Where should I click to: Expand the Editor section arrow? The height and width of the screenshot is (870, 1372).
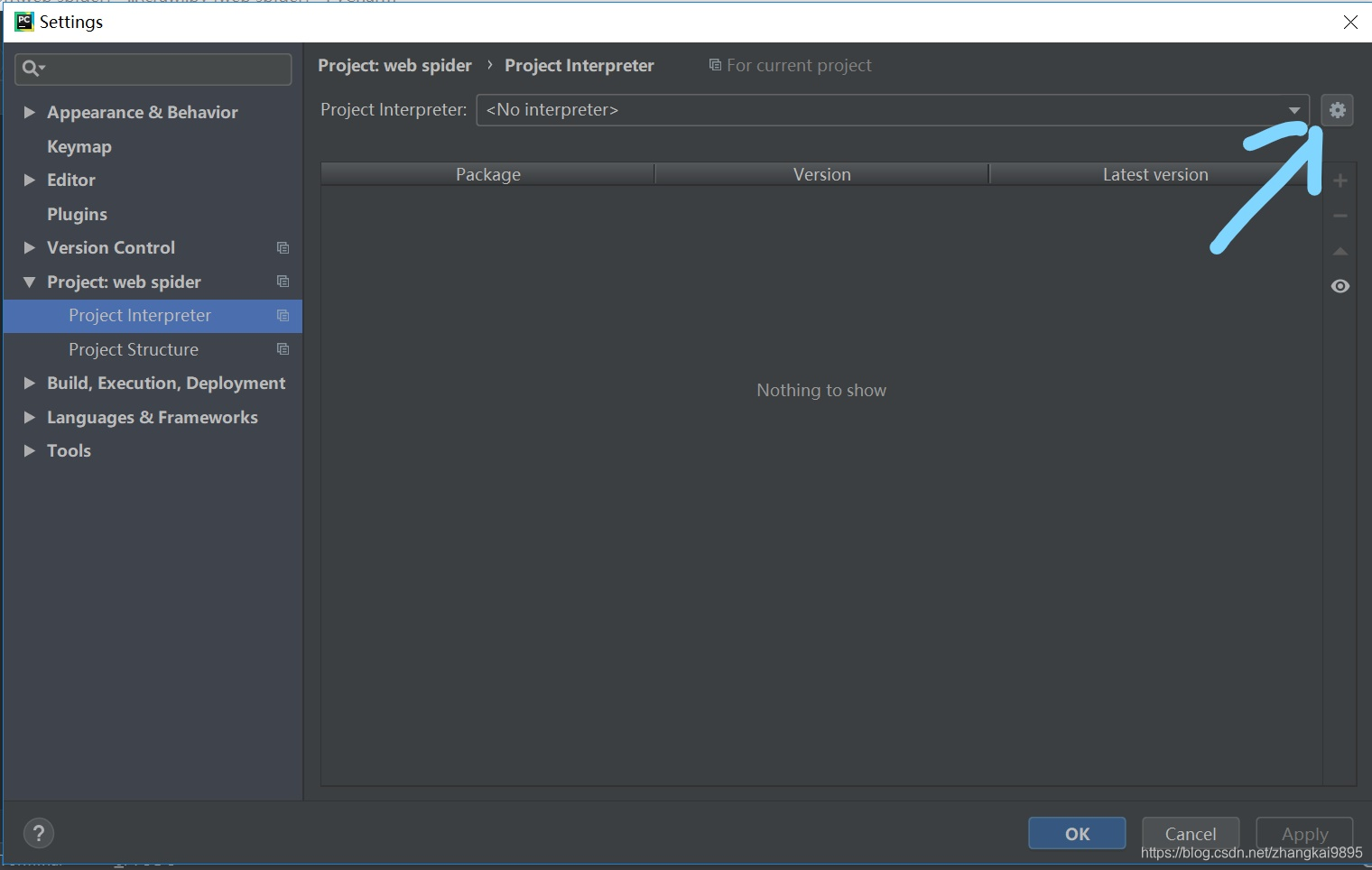(x=29, y=180)
